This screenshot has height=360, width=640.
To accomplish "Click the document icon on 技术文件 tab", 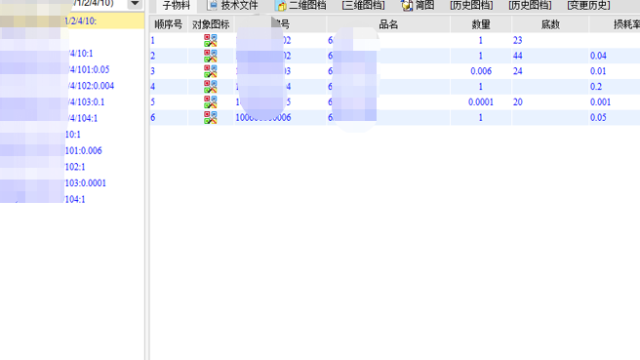I will (212, 5).
